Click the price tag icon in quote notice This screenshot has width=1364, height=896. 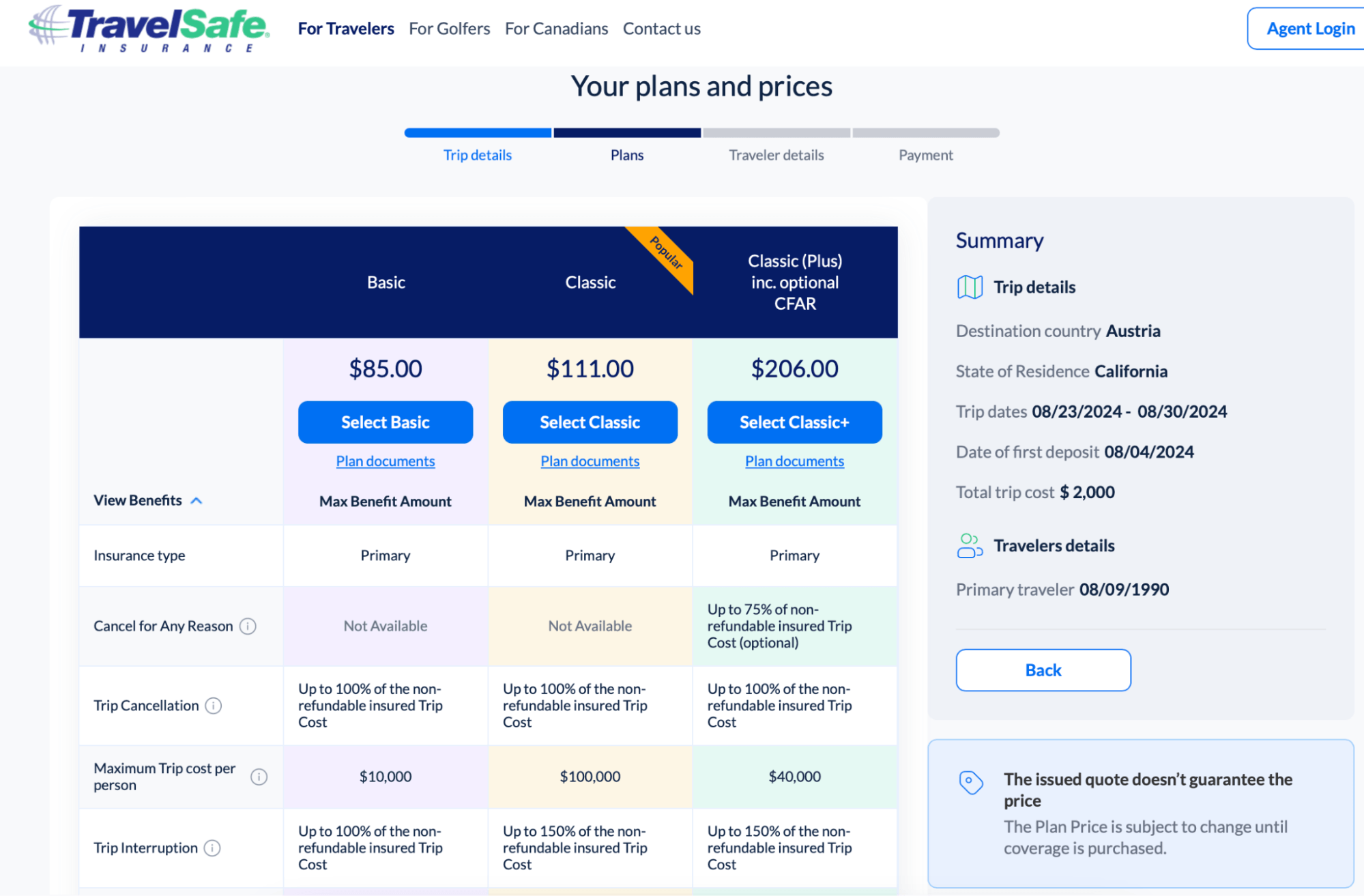coord(970,782)
